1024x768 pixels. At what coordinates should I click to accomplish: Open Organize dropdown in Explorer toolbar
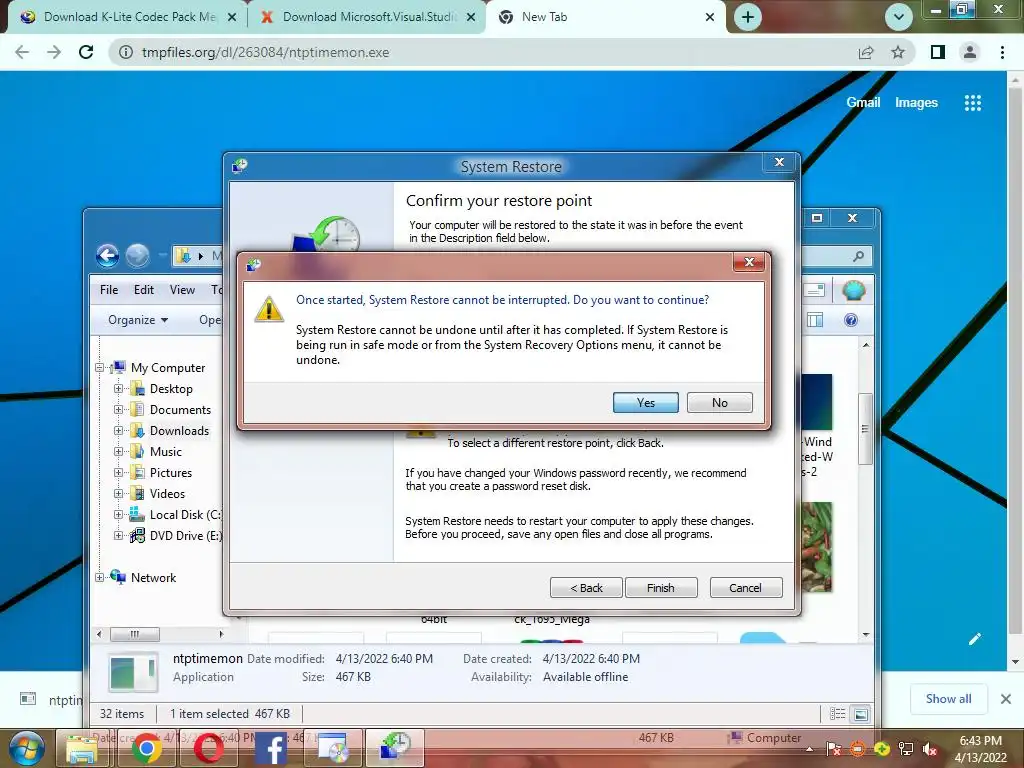click(138, 320)
